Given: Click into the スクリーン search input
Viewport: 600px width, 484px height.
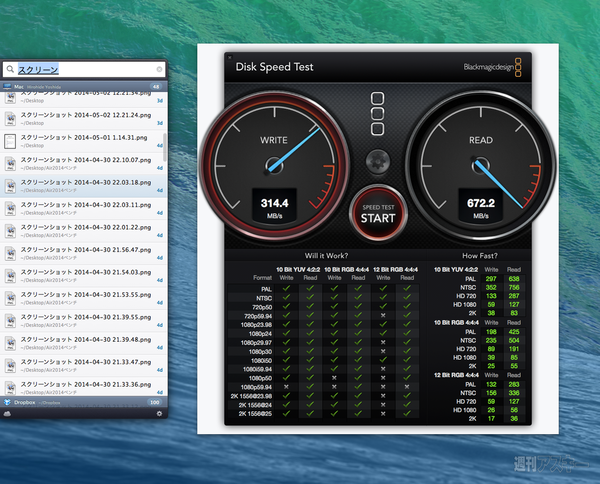Looking at the screenshot, I should pos(90,69).
